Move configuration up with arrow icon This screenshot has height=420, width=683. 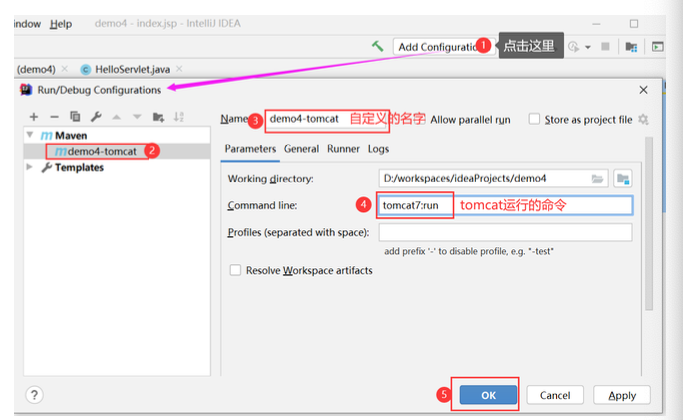pyautogui.click(x=116, y=117)
